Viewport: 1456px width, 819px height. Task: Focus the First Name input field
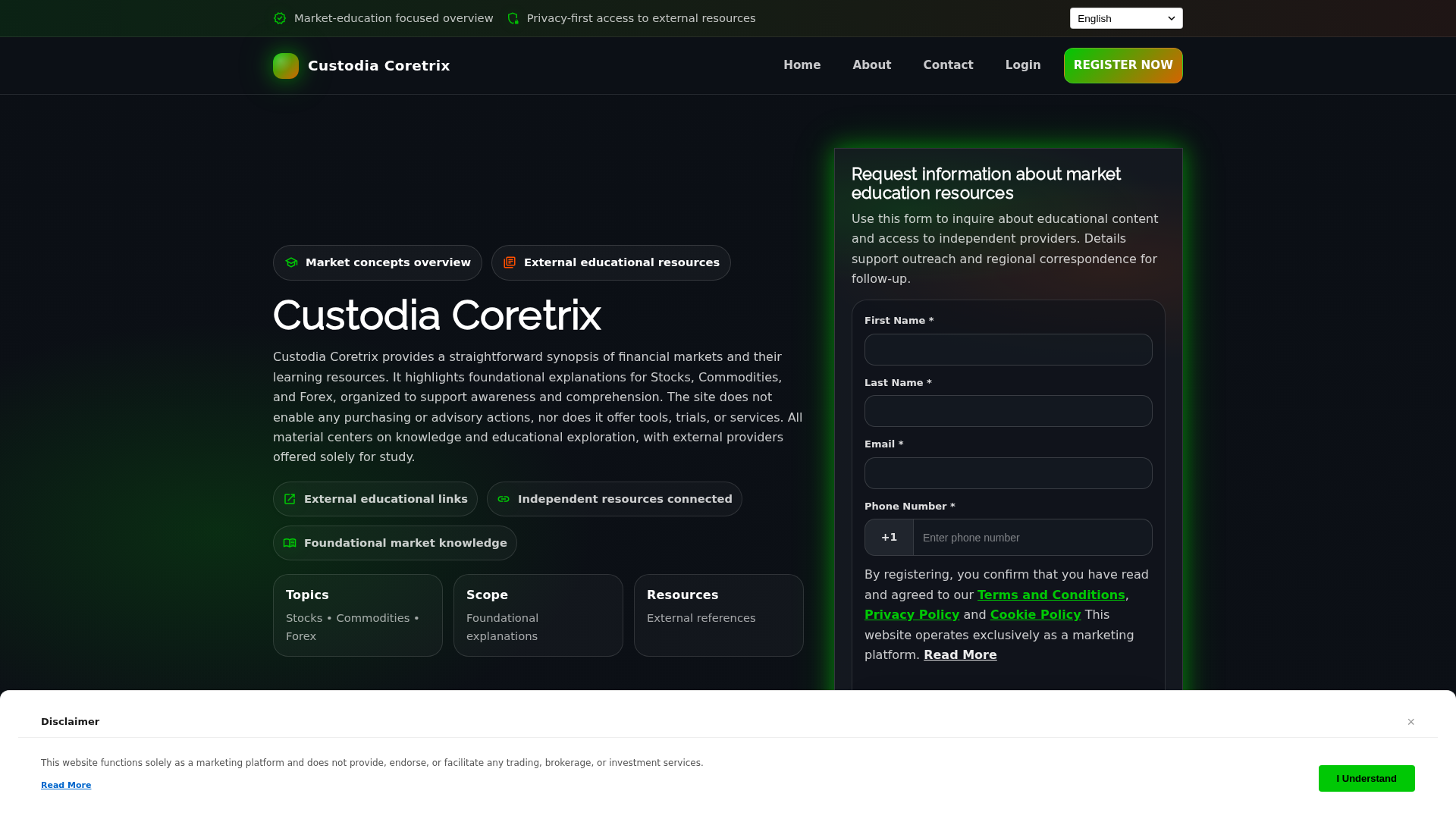1009,350
